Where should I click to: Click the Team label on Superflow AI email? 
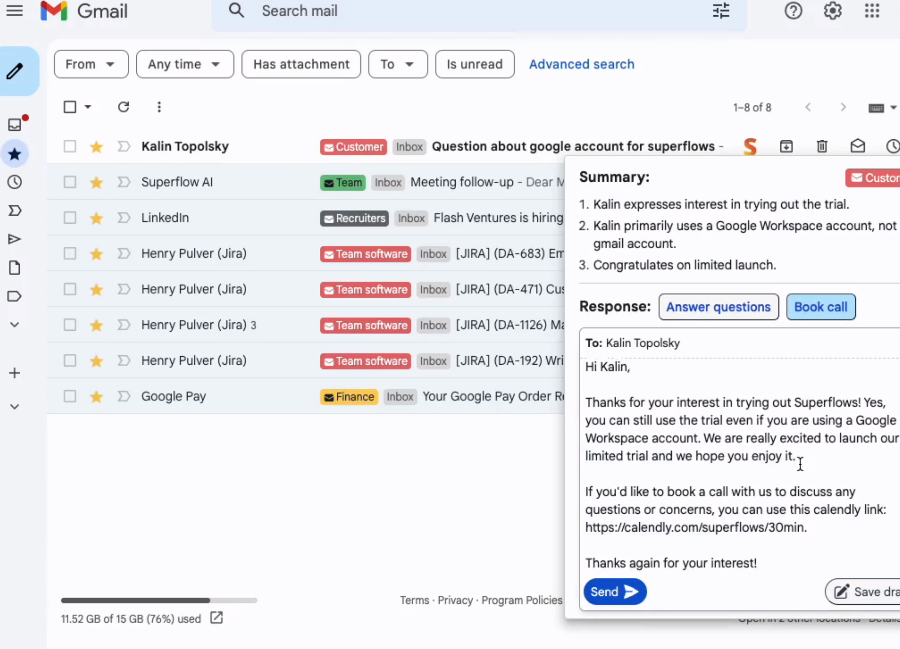(343, 182)
